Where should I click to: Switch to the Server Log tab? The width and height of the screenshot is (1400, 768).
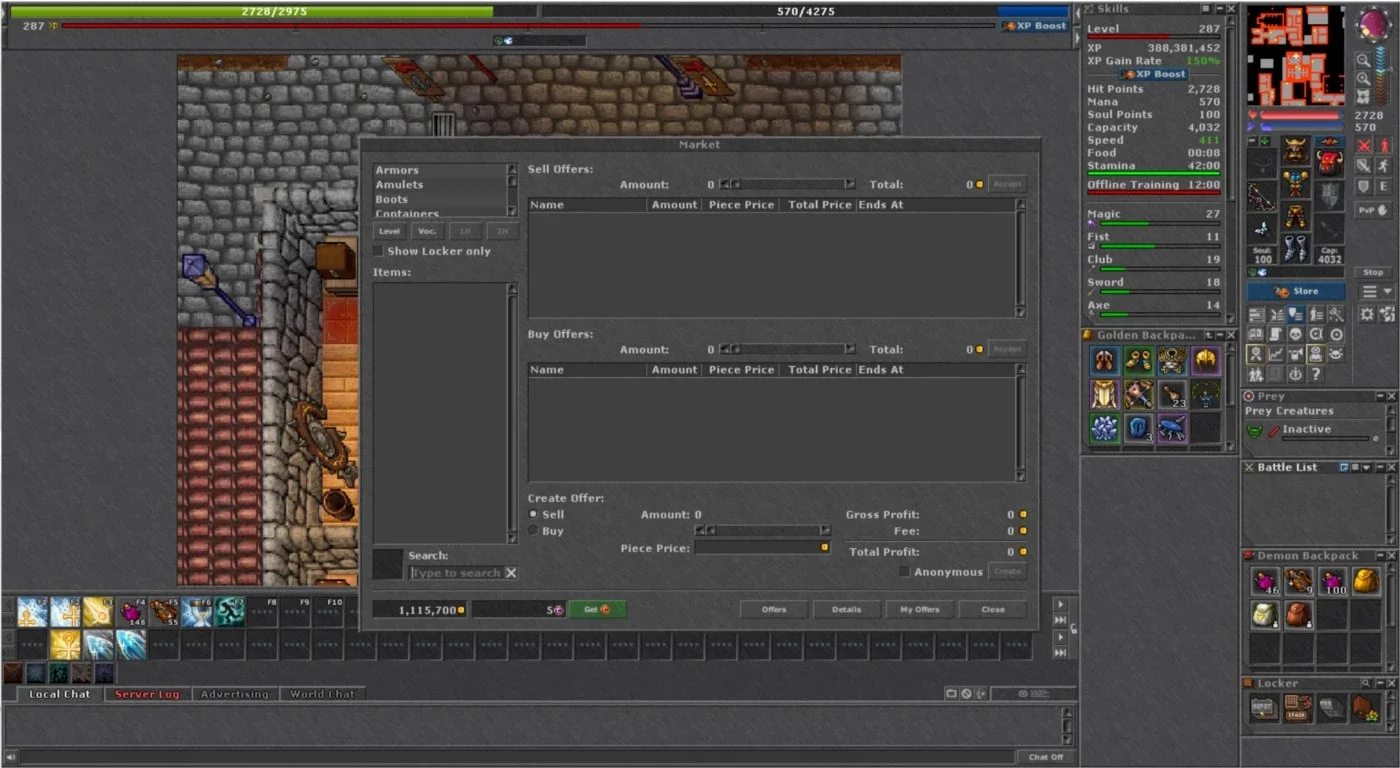(148, 694)
